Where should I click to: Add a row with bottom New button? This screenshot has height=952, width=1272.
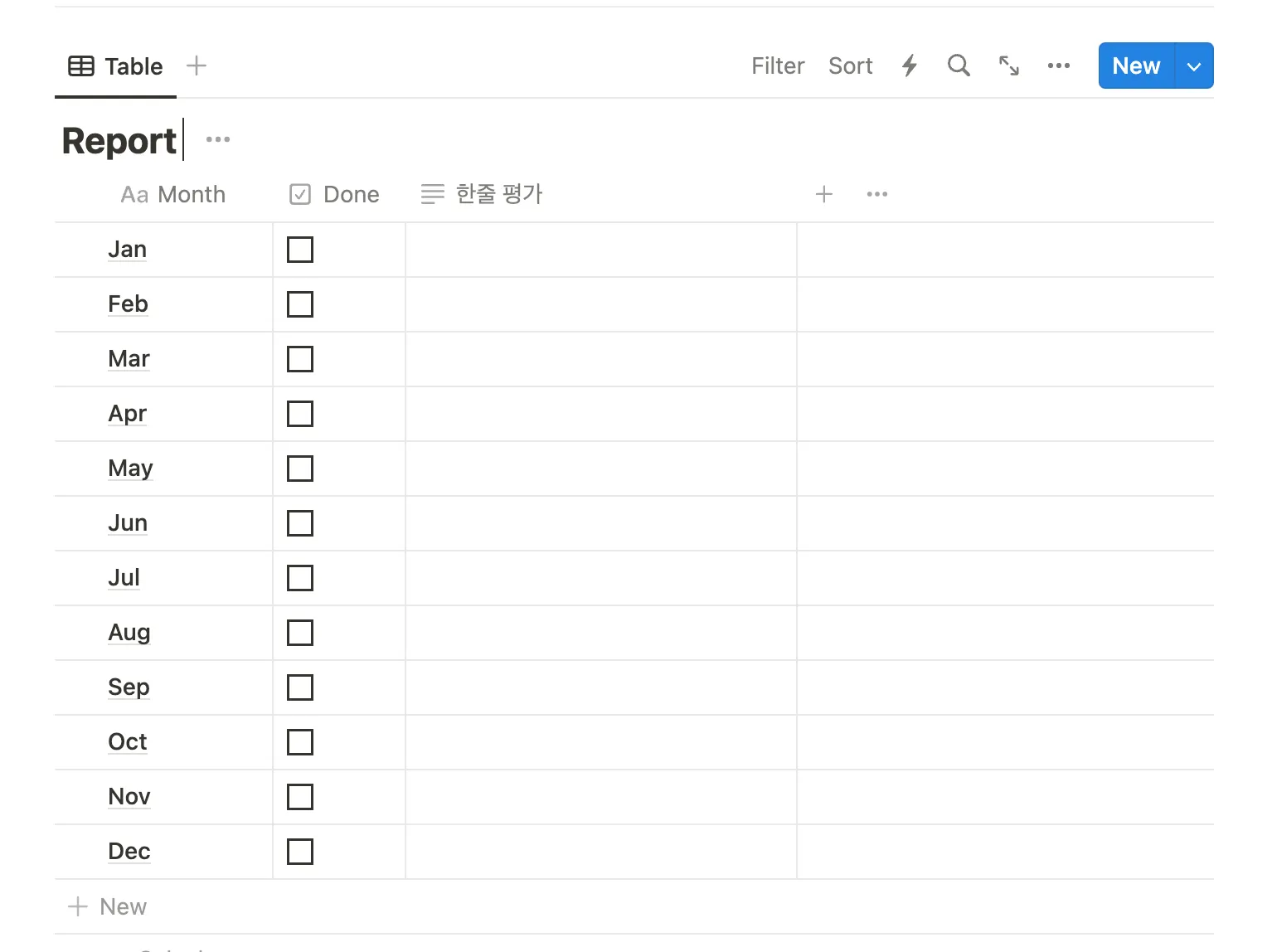click(108, 906)
